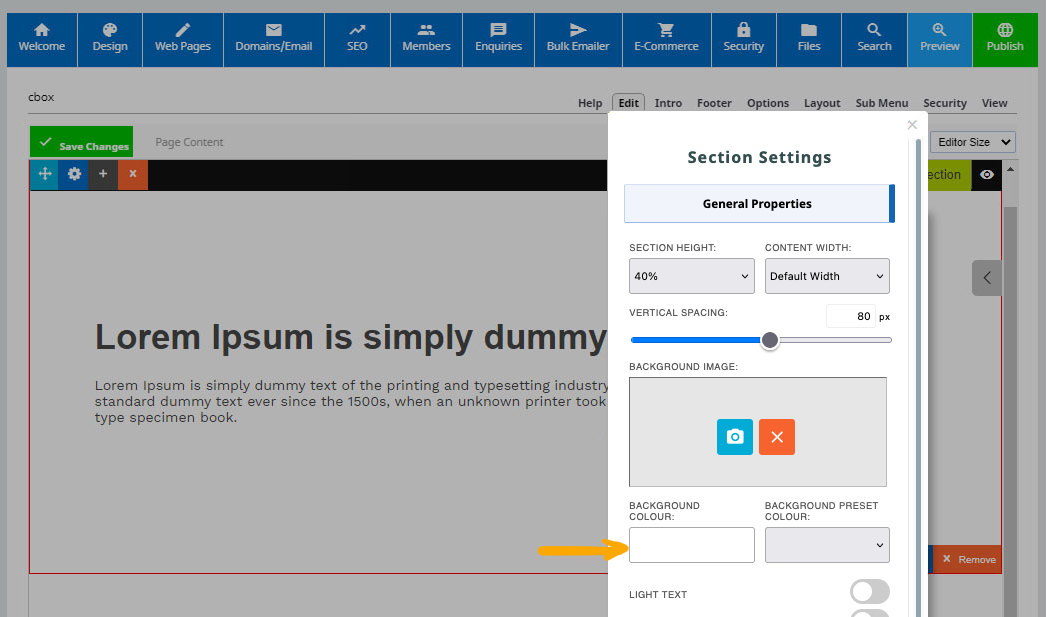The width and height of the screenshot is (1047, 617).
Task: Click the plus icon to add section
Action: [103, 174]
